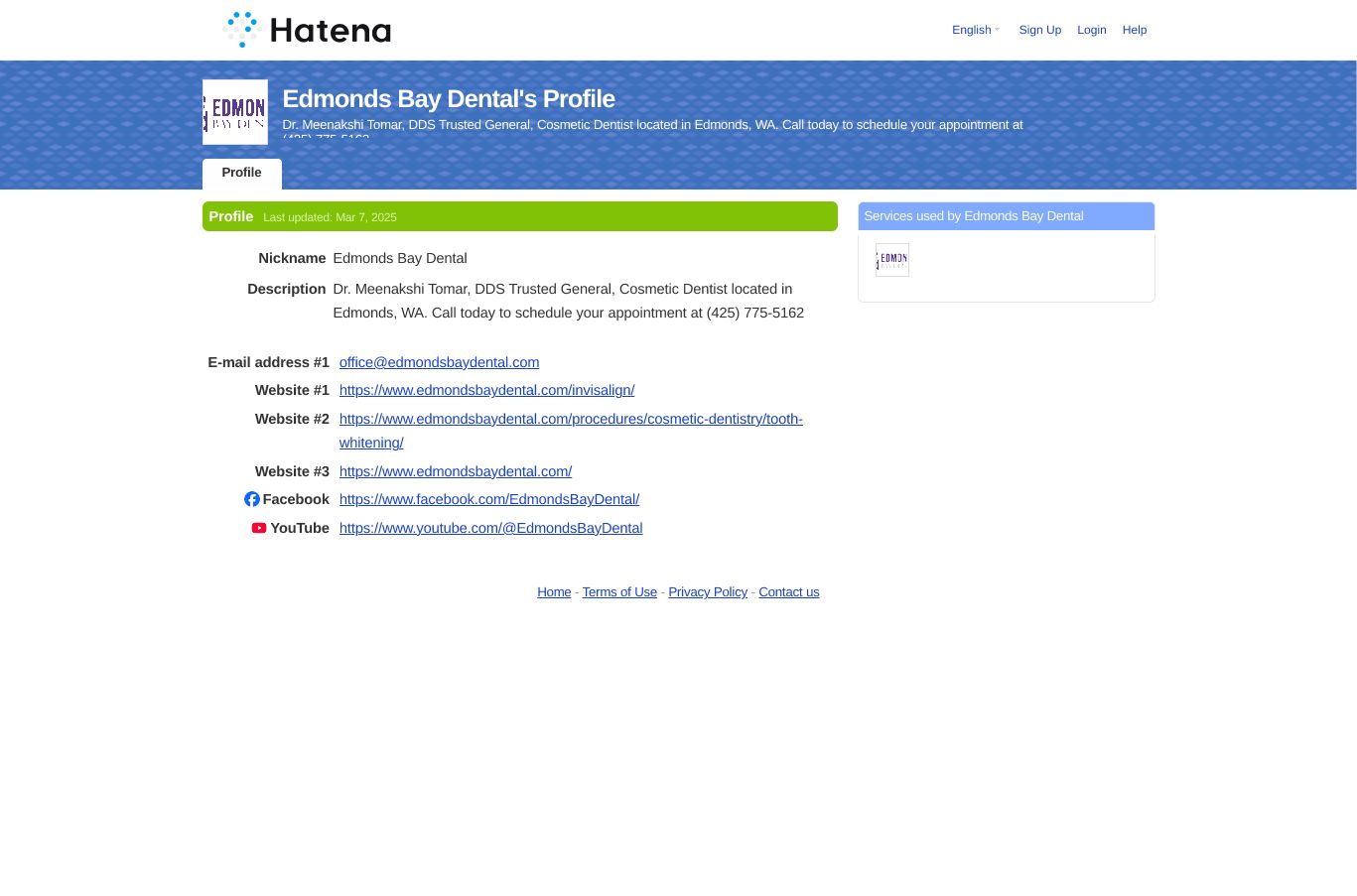Viewport: 1357px width, 896px height.
Task: Open the Terms of Use footer link
Action: point(619,591)
